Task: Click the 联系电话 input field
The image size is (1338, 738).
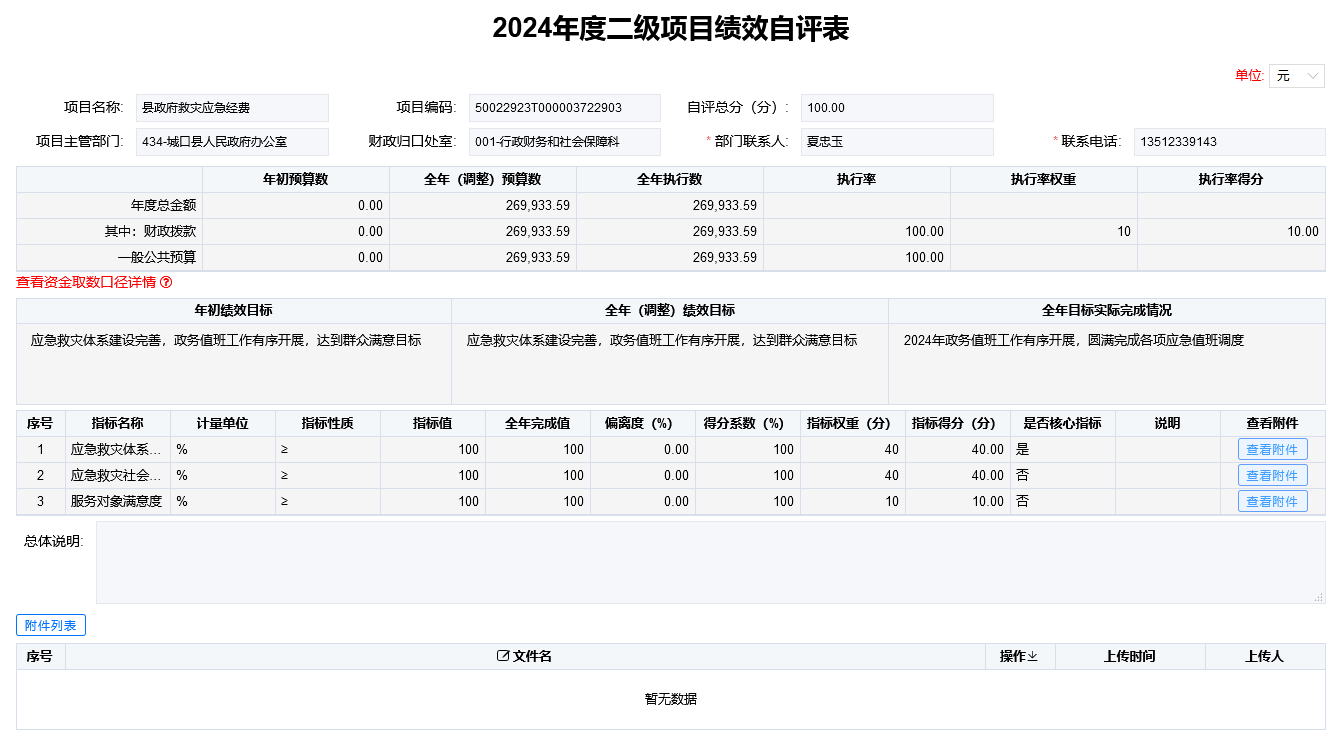Action: pyautogui.click(x=1229, y=142)
